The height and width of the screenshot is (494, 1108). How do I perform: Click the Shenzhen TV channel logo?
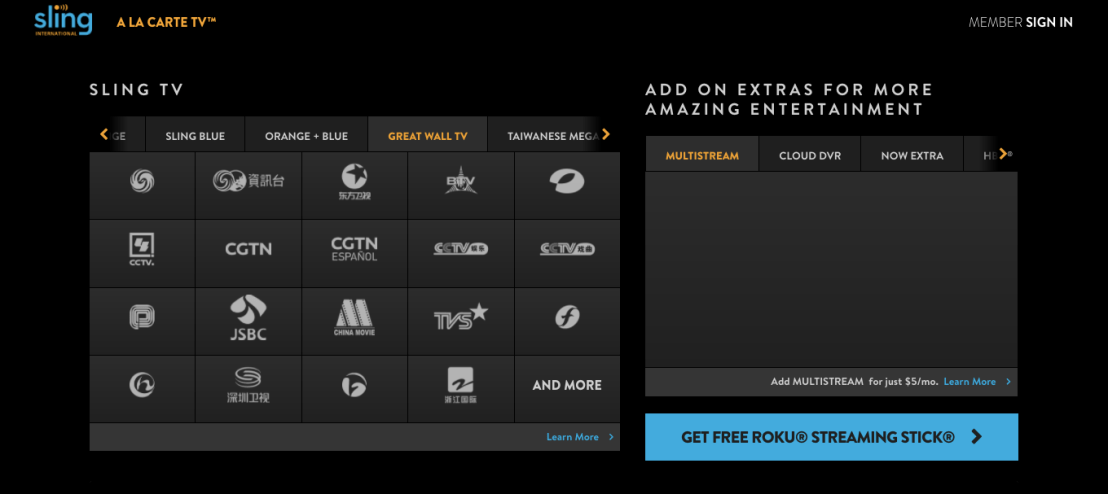coord(248,385)
